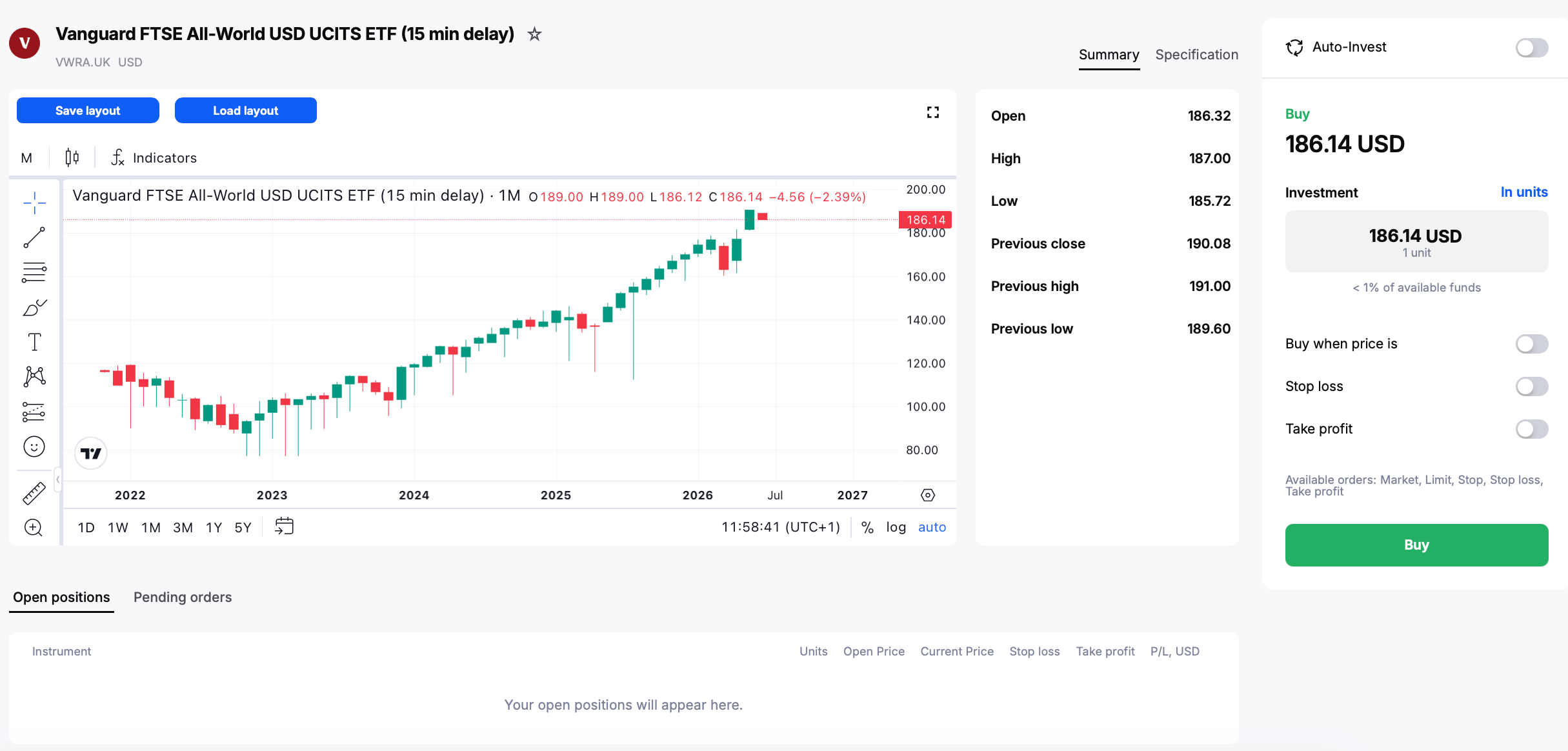Screen dimensions: 1568x751
Task: Click Load layout button
Action: [x=245, y=110]
